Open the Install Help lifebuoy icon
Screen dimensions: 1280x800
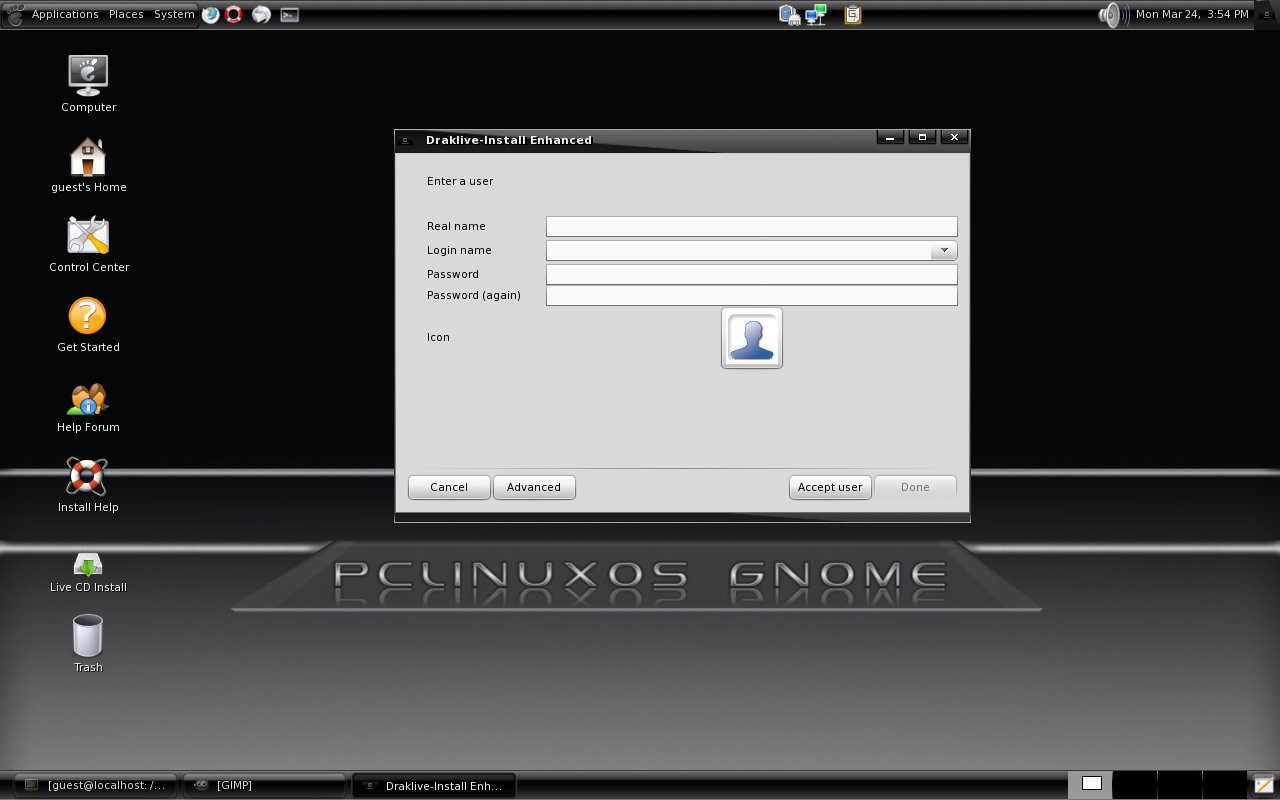[x=87, y=476]
